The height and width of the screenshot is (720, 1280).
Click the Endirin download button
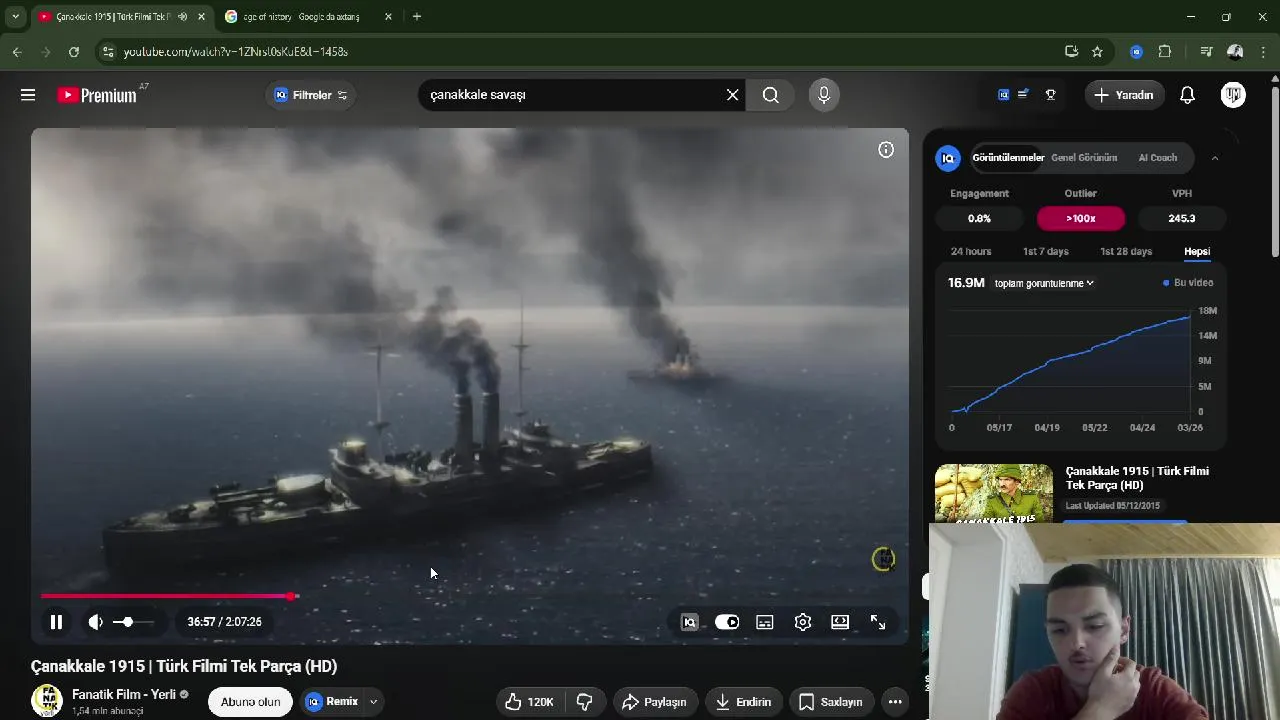(744, 702)
